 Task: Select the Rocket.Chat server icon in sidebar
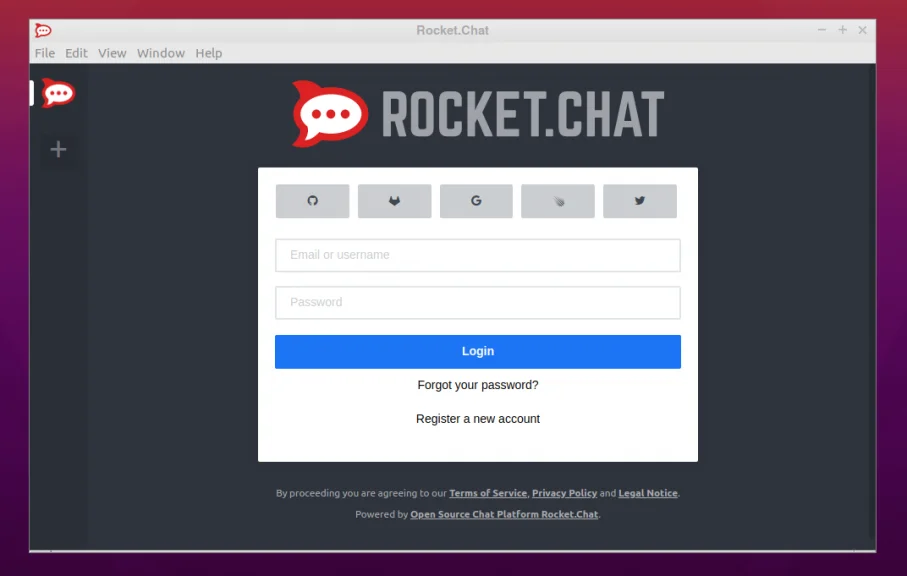pos(57,93)
